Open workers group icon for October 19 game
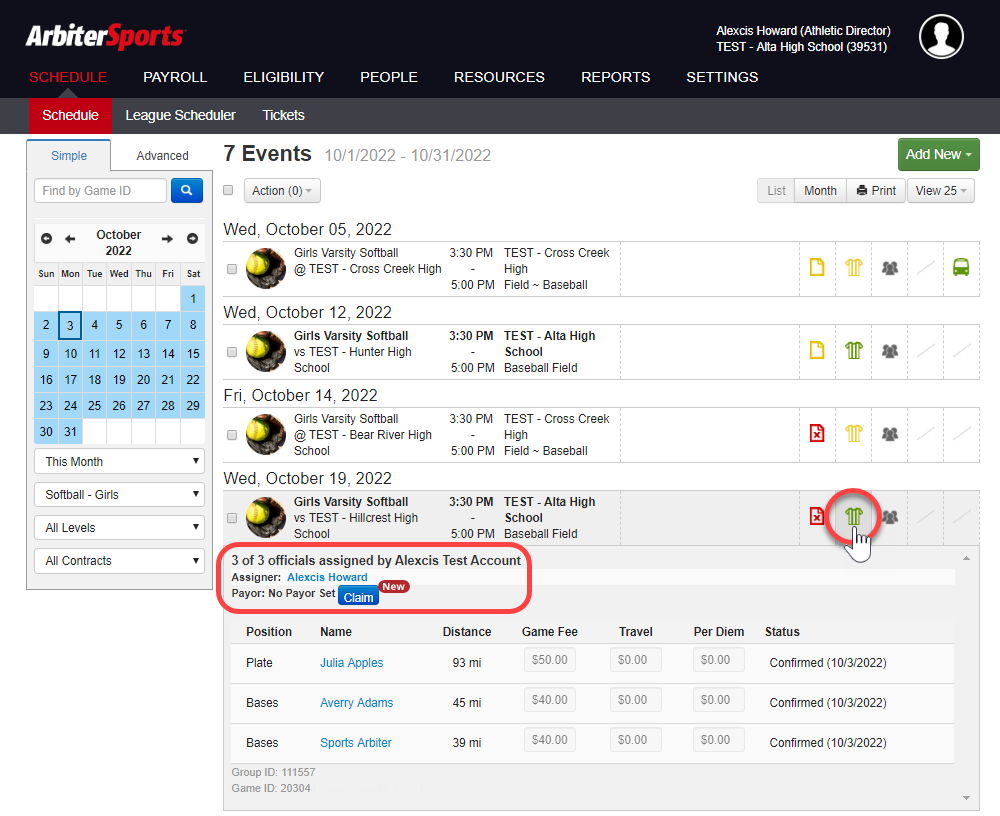 click(x=890, y=517)
